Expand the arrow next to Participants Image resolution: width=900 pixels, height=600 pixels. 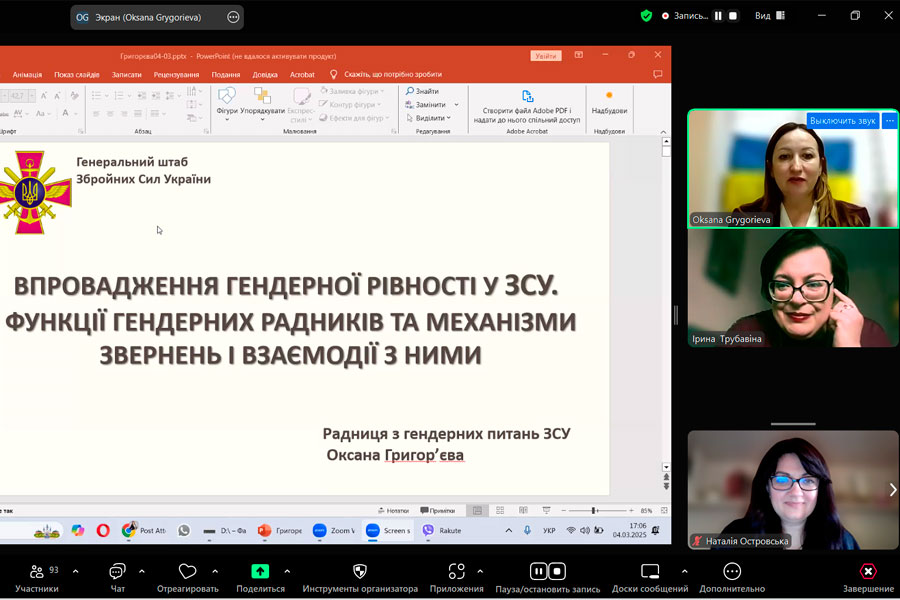point(75,571)
